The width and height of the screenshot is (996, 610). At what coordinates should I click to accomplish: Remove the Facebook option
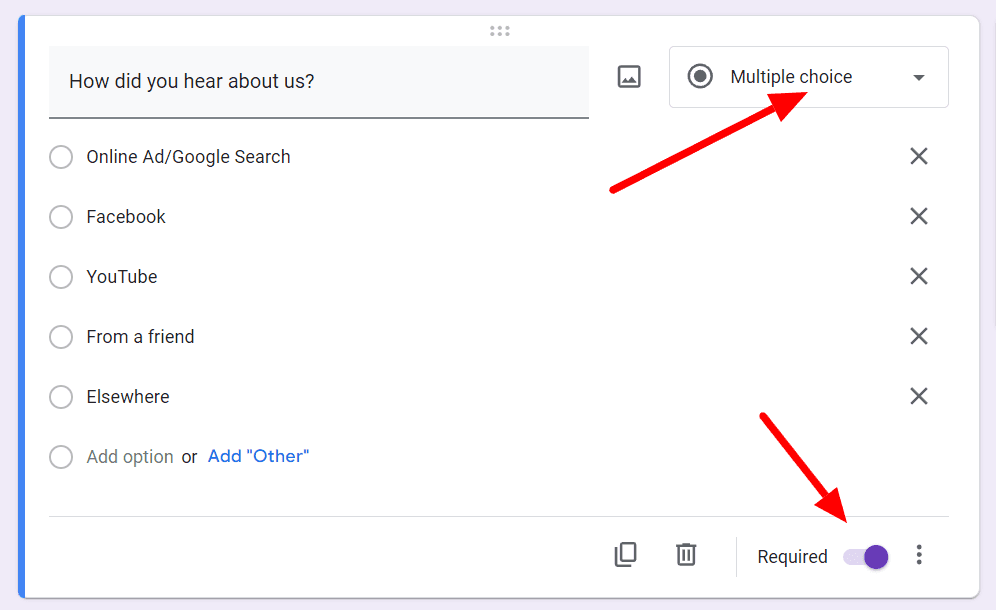tap(919, 216)
